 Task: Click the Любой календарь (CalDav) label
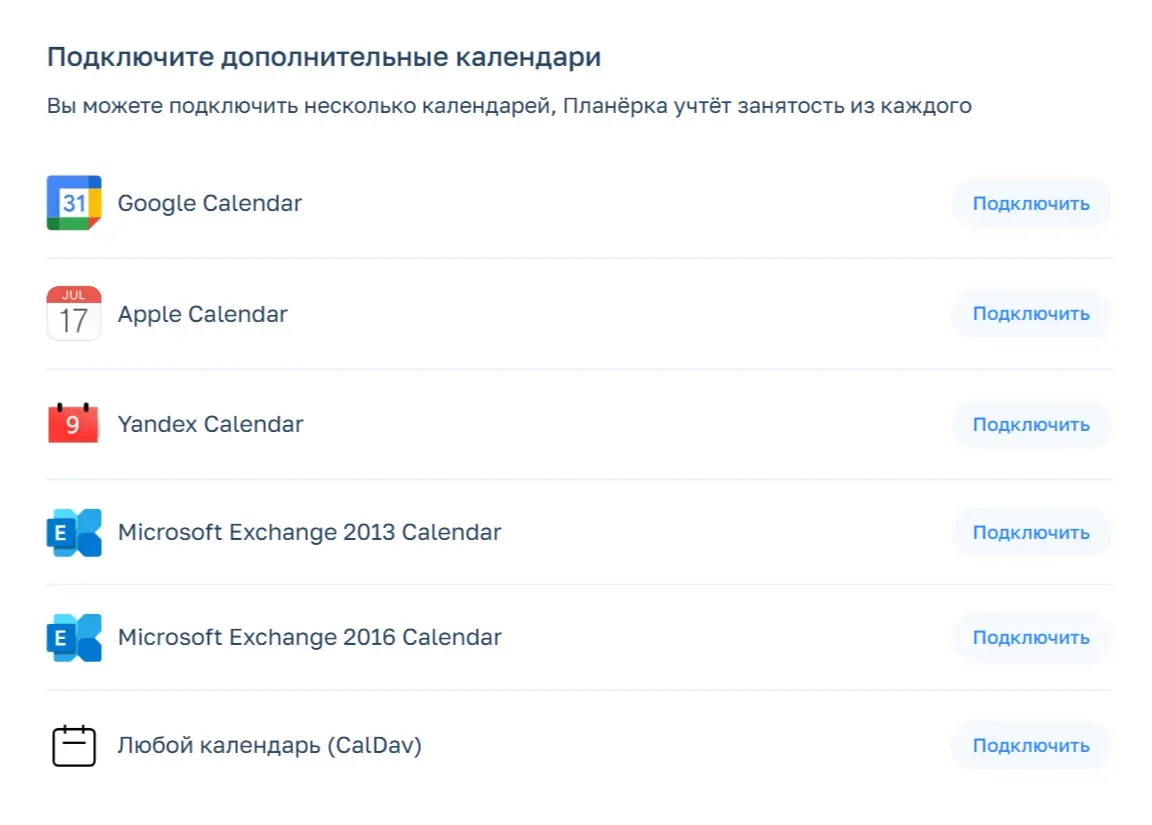270,746
